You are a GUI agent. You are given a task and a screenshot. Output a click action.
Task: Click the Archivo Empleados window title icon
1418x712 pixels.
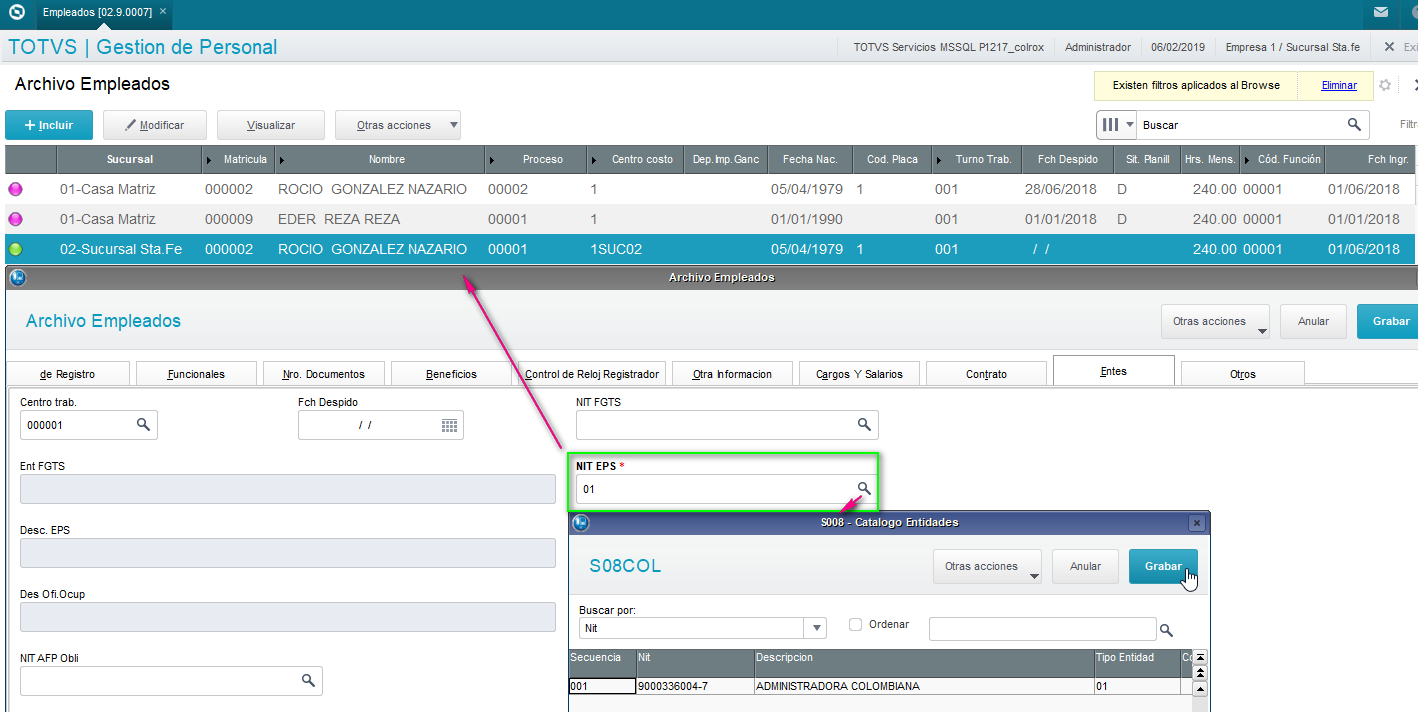17,277
